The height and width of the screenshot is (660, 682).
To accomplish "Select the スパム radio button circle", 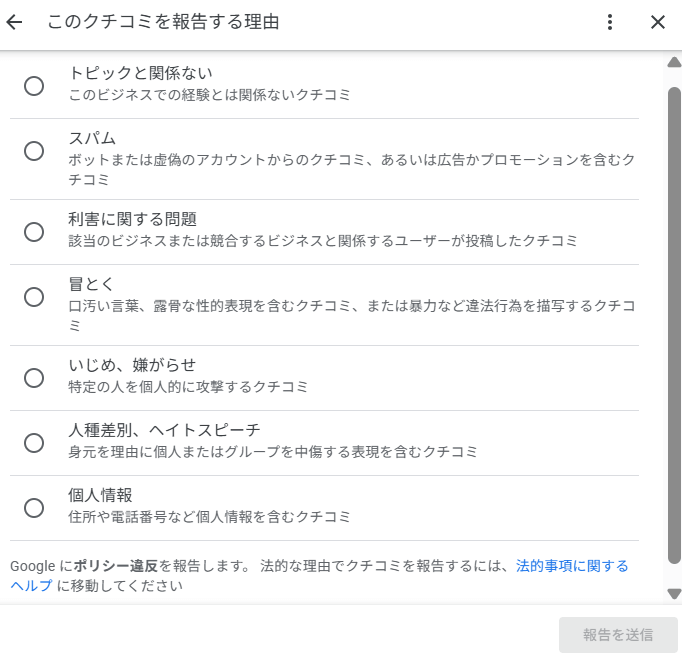I will (34, 151).
